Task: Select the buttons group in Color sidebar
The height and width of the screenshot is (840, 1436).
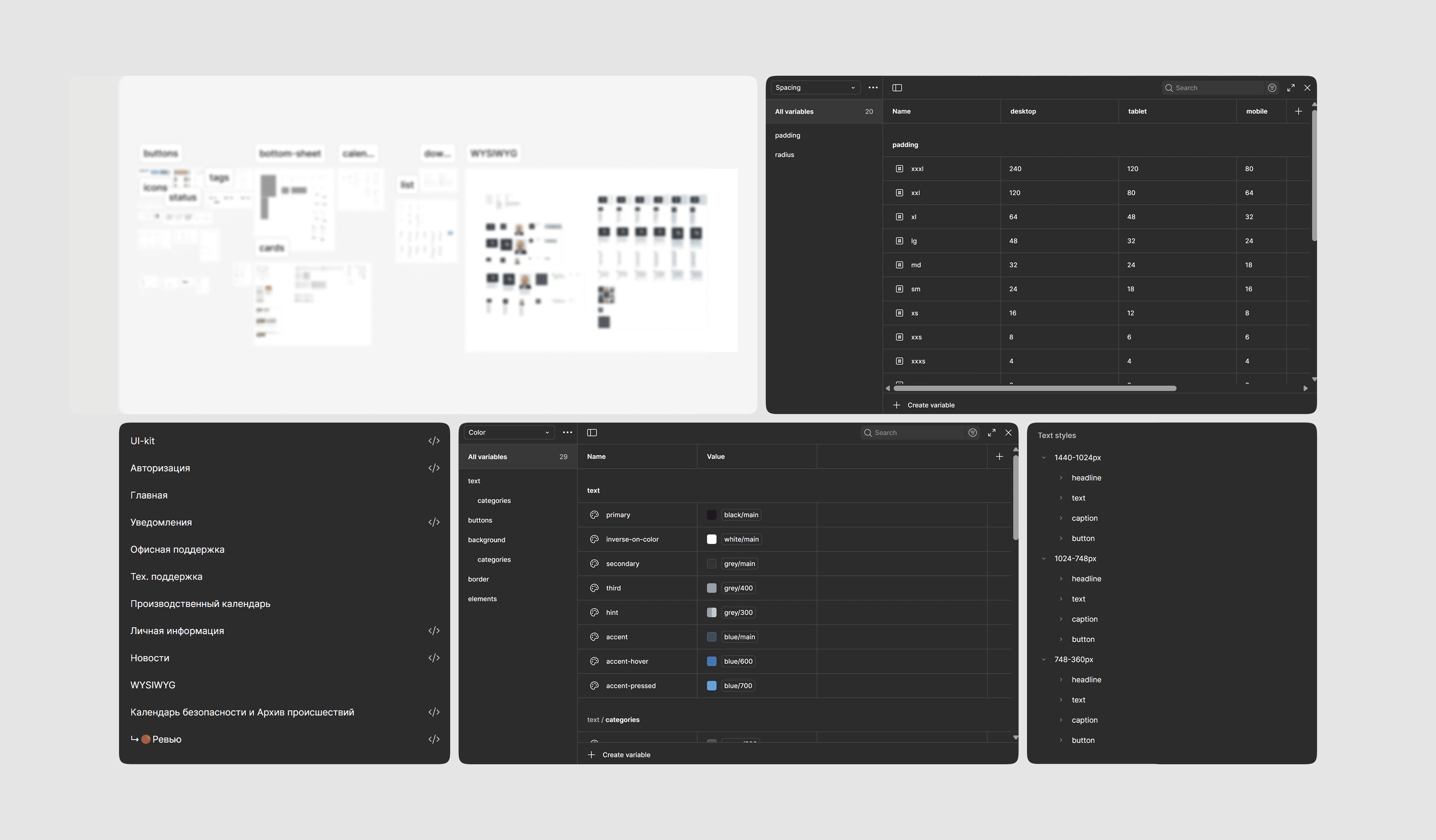Action: (480, 520)
